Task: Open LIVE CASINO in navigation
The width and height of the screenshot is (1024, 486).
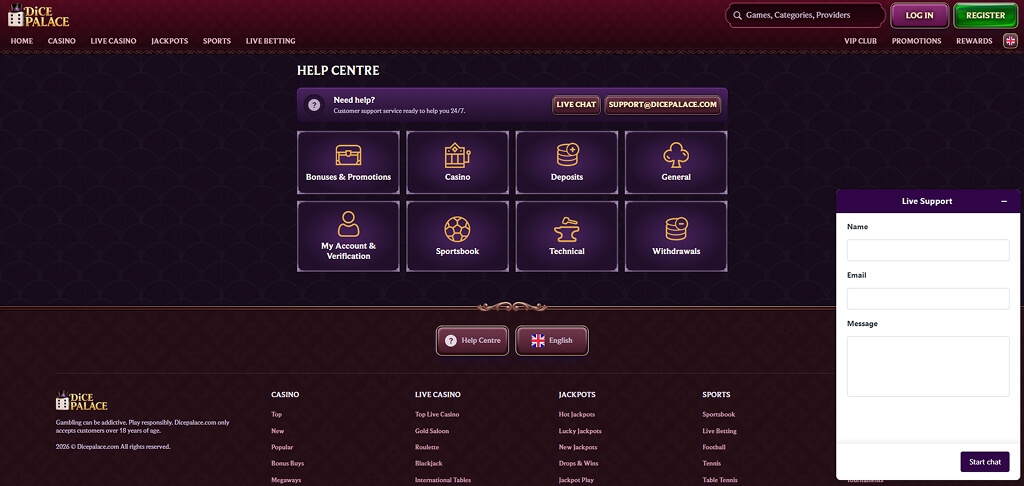Action: pos(113,40)
